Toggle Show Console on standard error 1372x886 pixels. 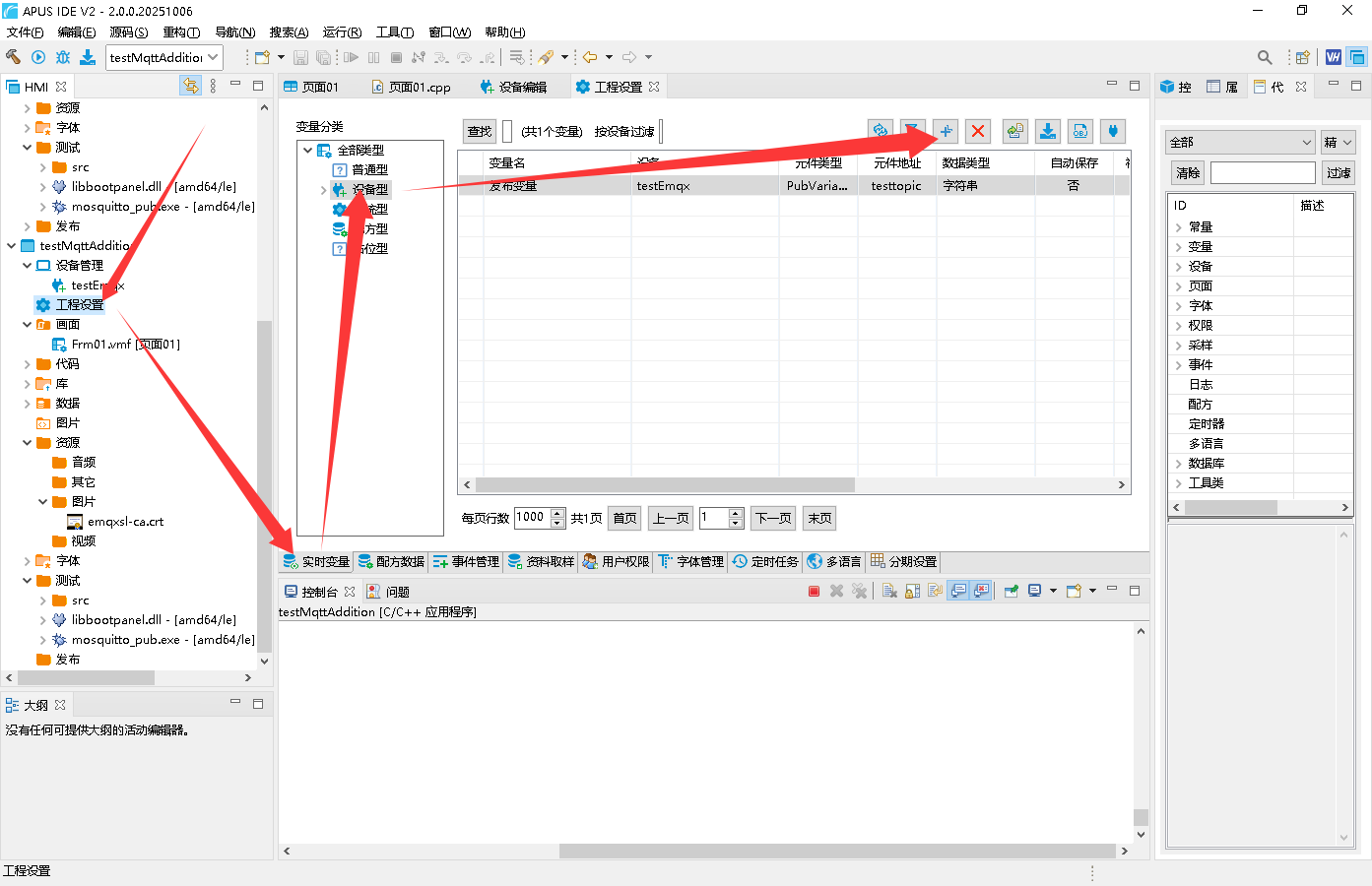(981, 591)
